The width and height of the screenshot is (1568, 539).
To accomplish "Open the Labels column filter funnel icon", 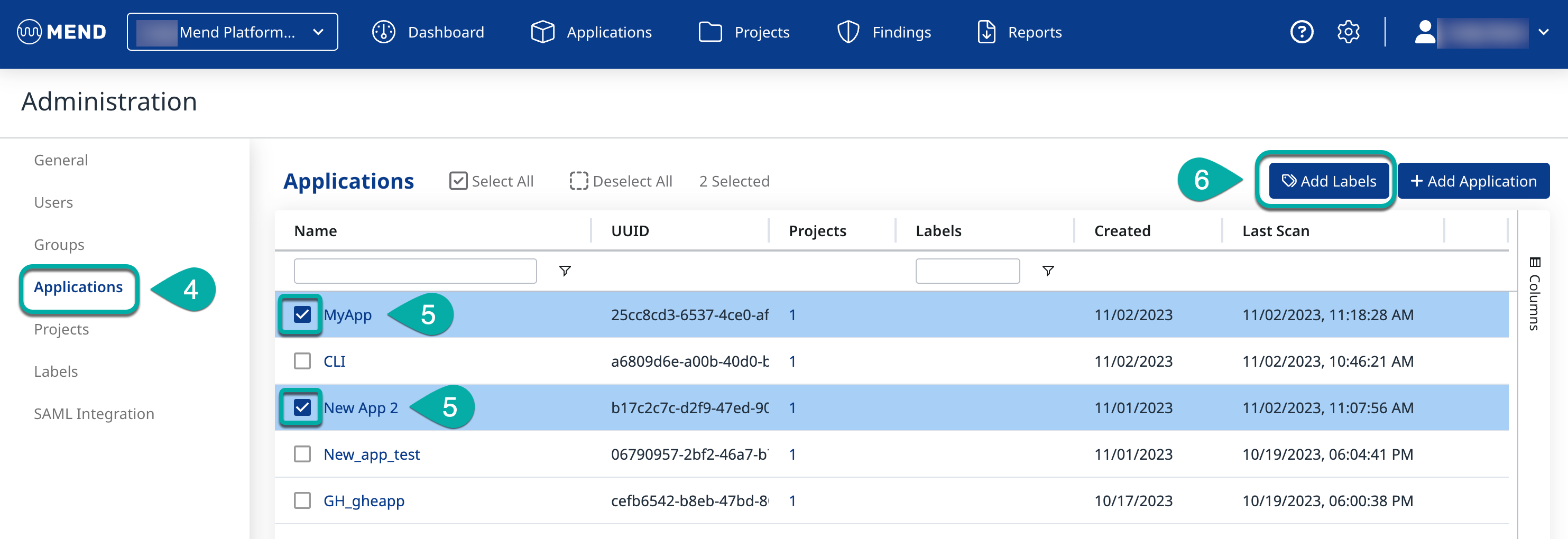I will click(x=1048, y=271).
